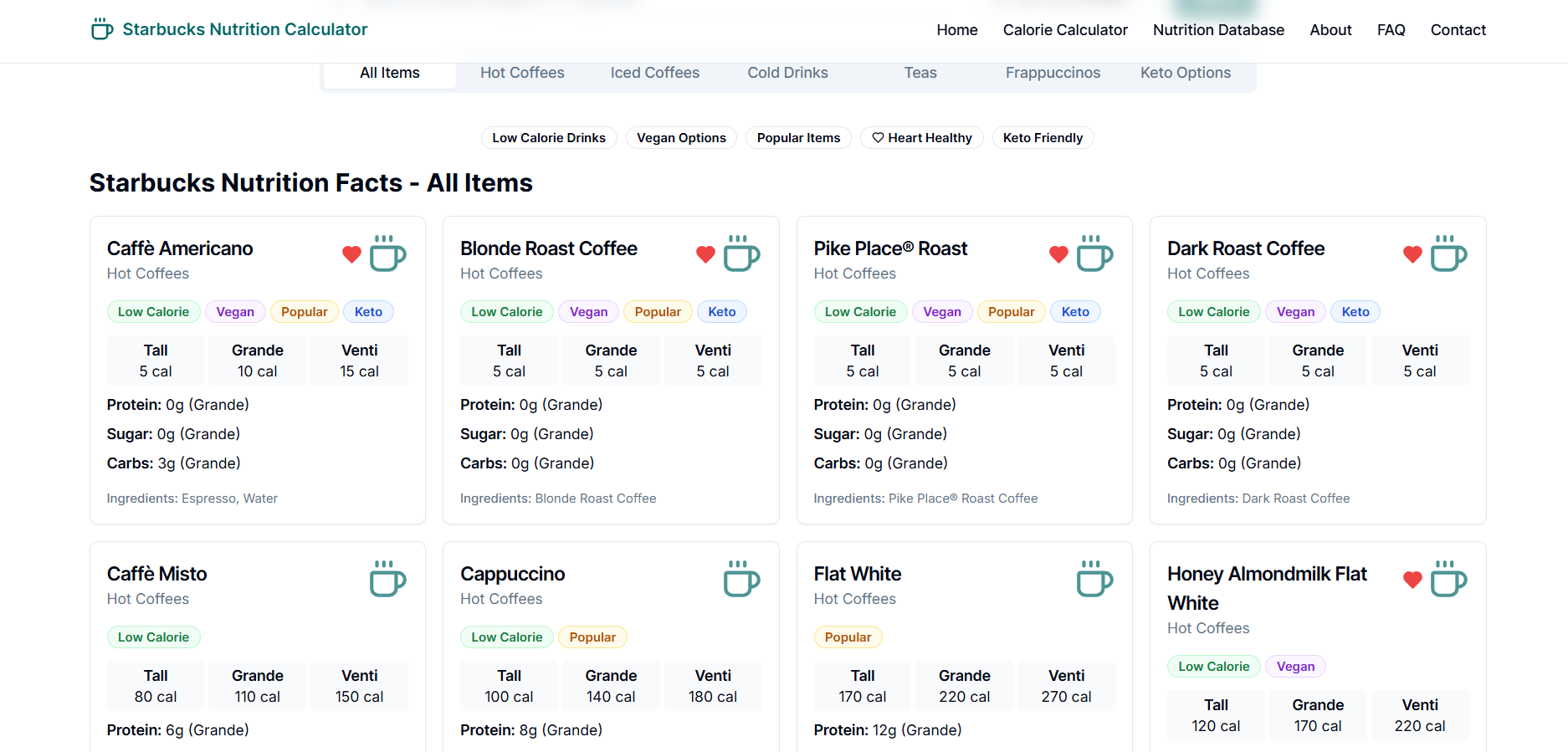Click the Blonde Roast Coffee card title
The image size is (1568, 752).
click(549, 248)
